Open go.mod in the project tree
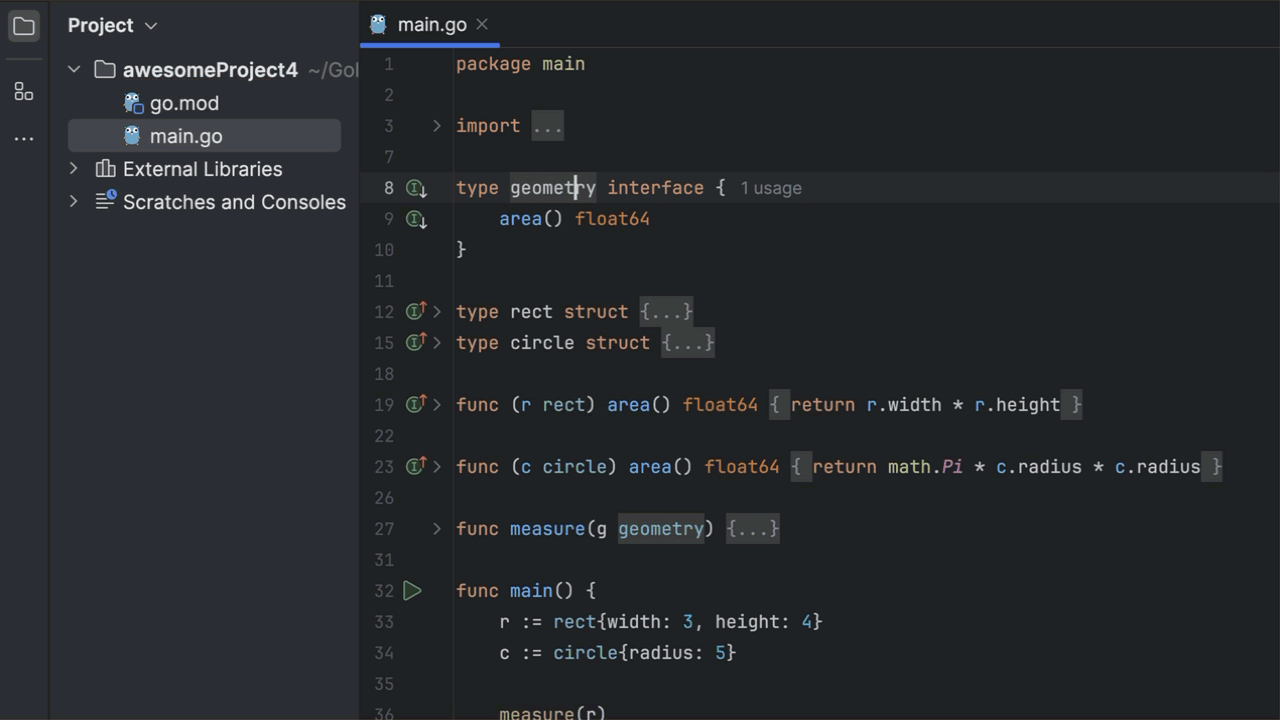This screenshot has height=720, width=1280. [184, 103]
